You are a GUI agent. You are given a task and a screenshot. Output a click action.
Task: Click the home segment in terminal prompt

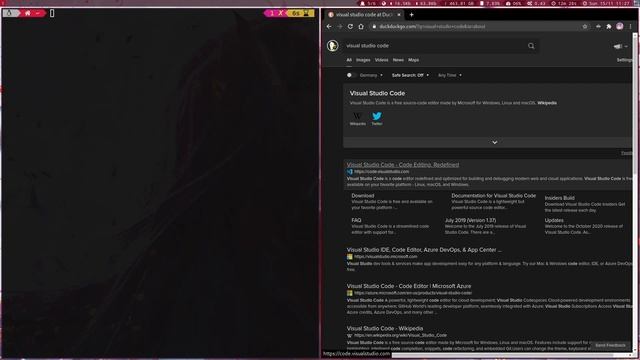(x=32, y=13)
